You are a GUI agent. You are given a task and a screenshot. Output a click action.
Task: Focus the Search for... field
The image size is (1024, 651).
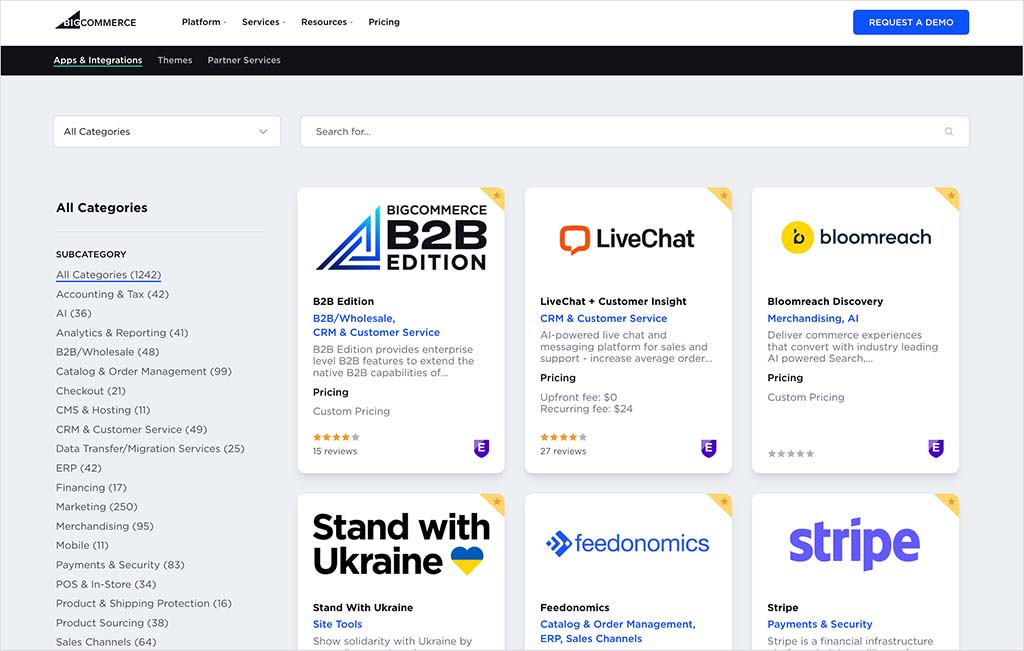pyautogui.click(x=635, y=131)
